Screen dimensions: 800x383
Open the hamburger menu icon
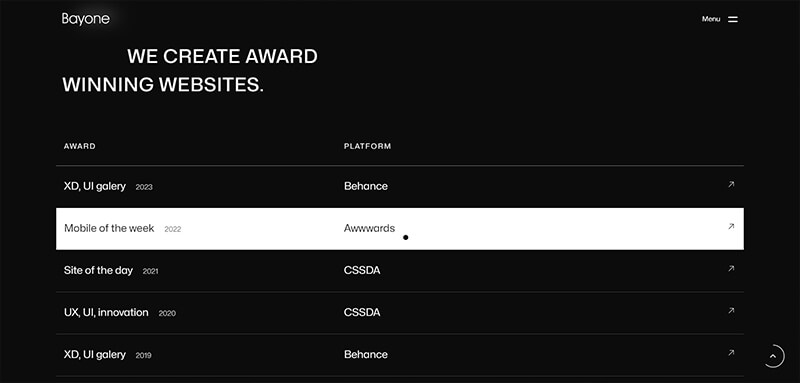coord(733,19)
